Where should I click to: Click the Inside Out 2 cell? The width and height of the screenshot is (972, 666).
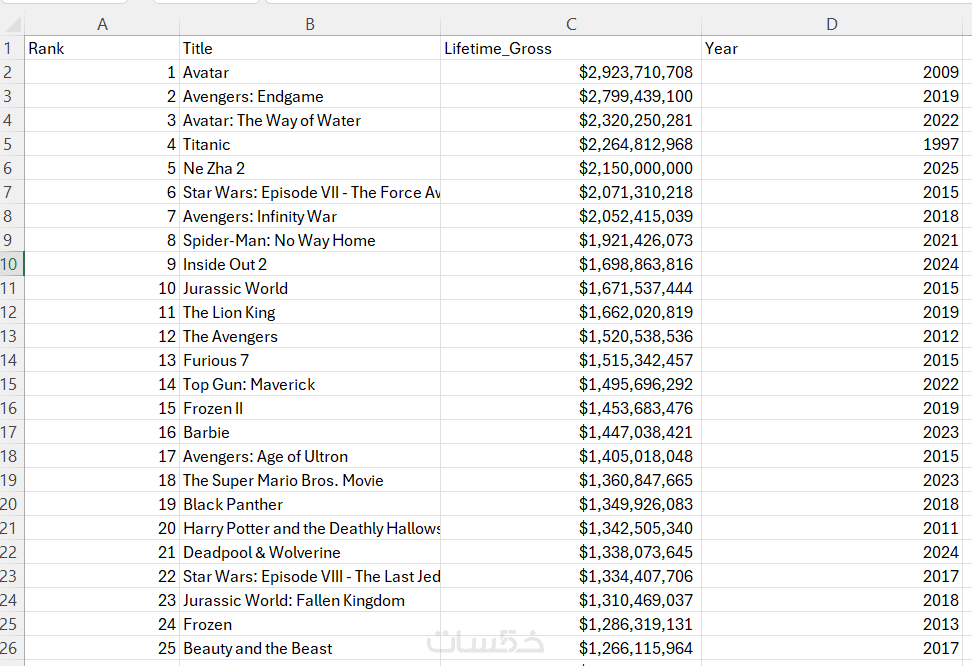click(310, 264)
